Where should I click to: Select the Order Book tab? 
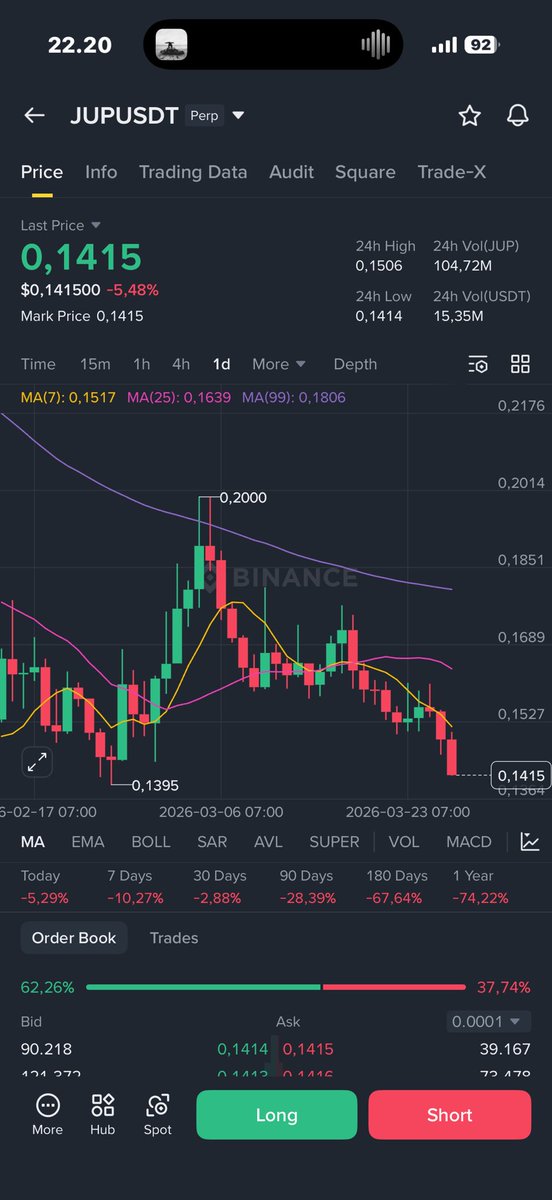coord(74,938)
